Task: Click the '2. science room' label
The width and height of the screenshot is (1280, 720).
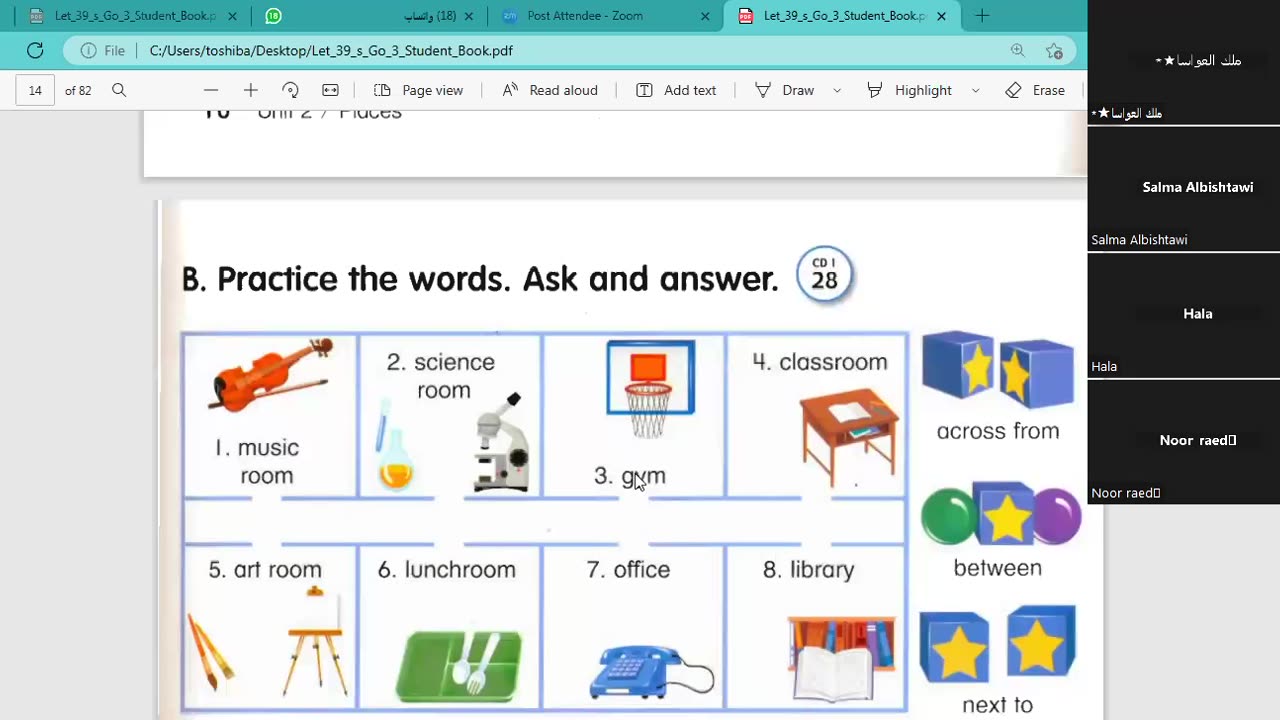Action: tap(441, 376)
